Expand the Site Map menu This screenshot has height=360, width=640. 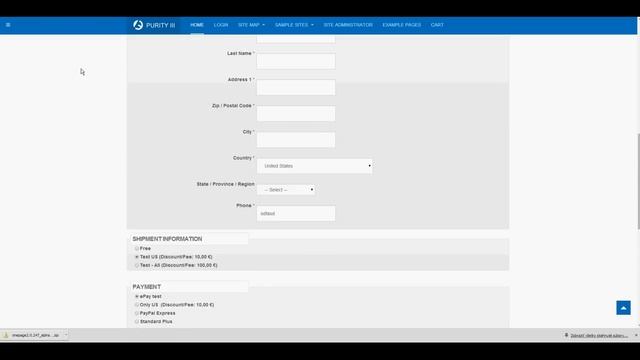pos(251,25)
